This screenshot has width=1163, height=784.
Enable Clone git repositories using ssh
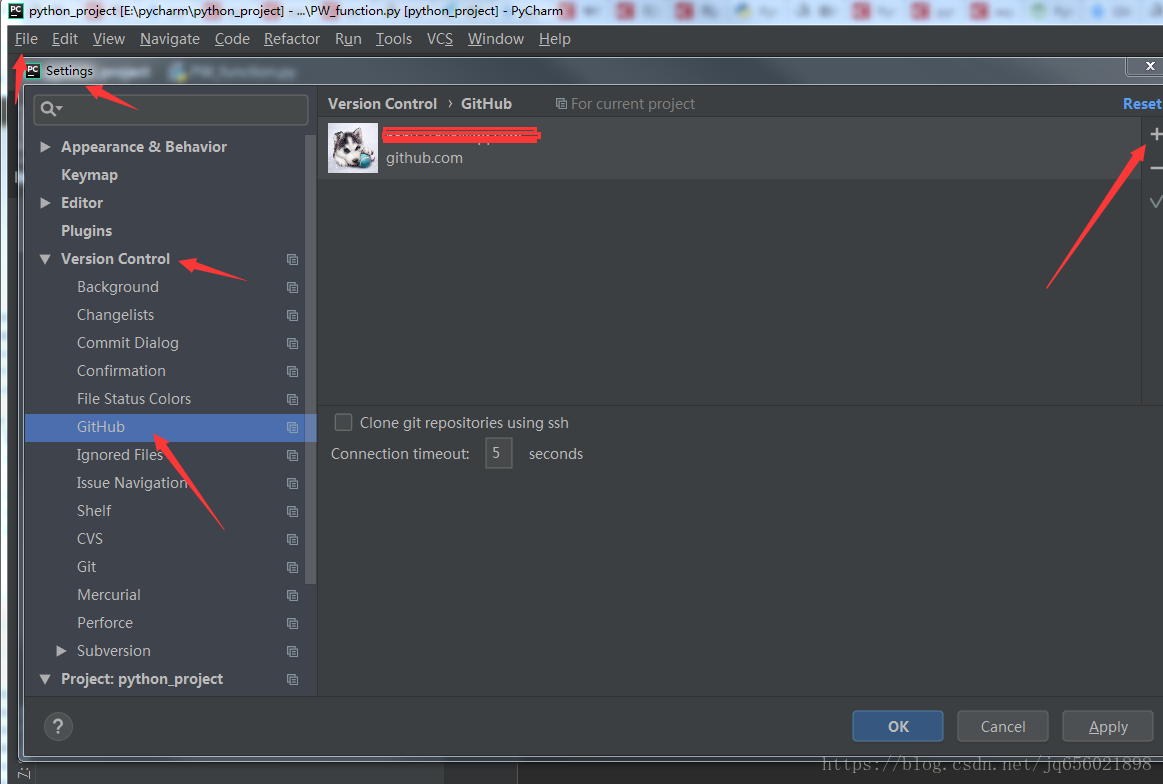click(343, 423)
